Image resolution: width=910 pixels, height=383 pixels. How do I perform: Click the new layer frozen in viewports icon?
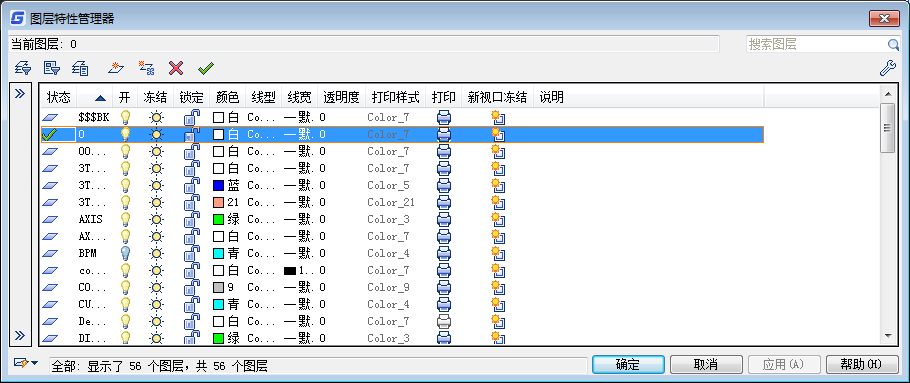[x=146, y=68]
